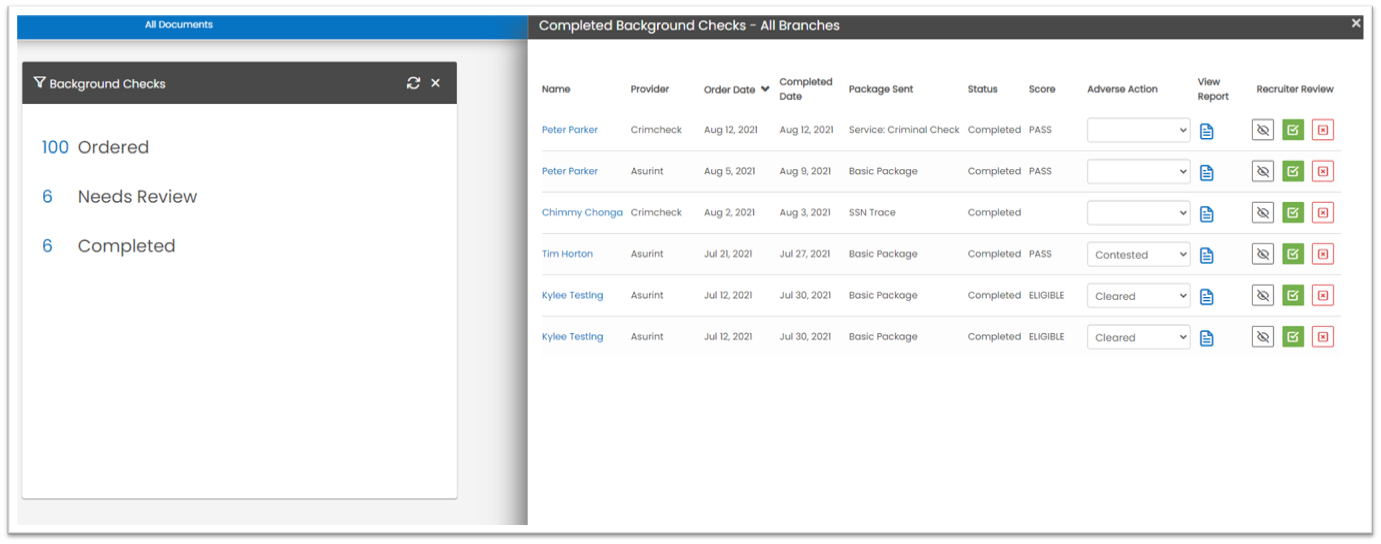The height and width of the screenshot is (544, 1381).
Task: View report for Peter Parker's Crimcheck order
Action: (1206, 131)
